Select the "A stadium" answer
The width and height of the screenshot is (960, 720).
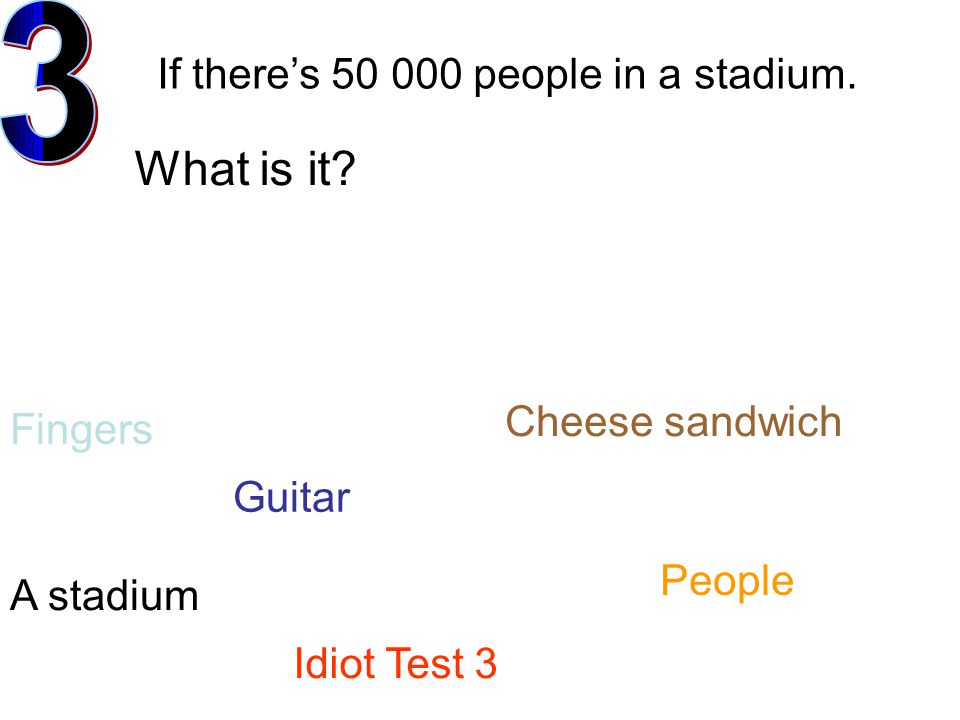point(105,595)
